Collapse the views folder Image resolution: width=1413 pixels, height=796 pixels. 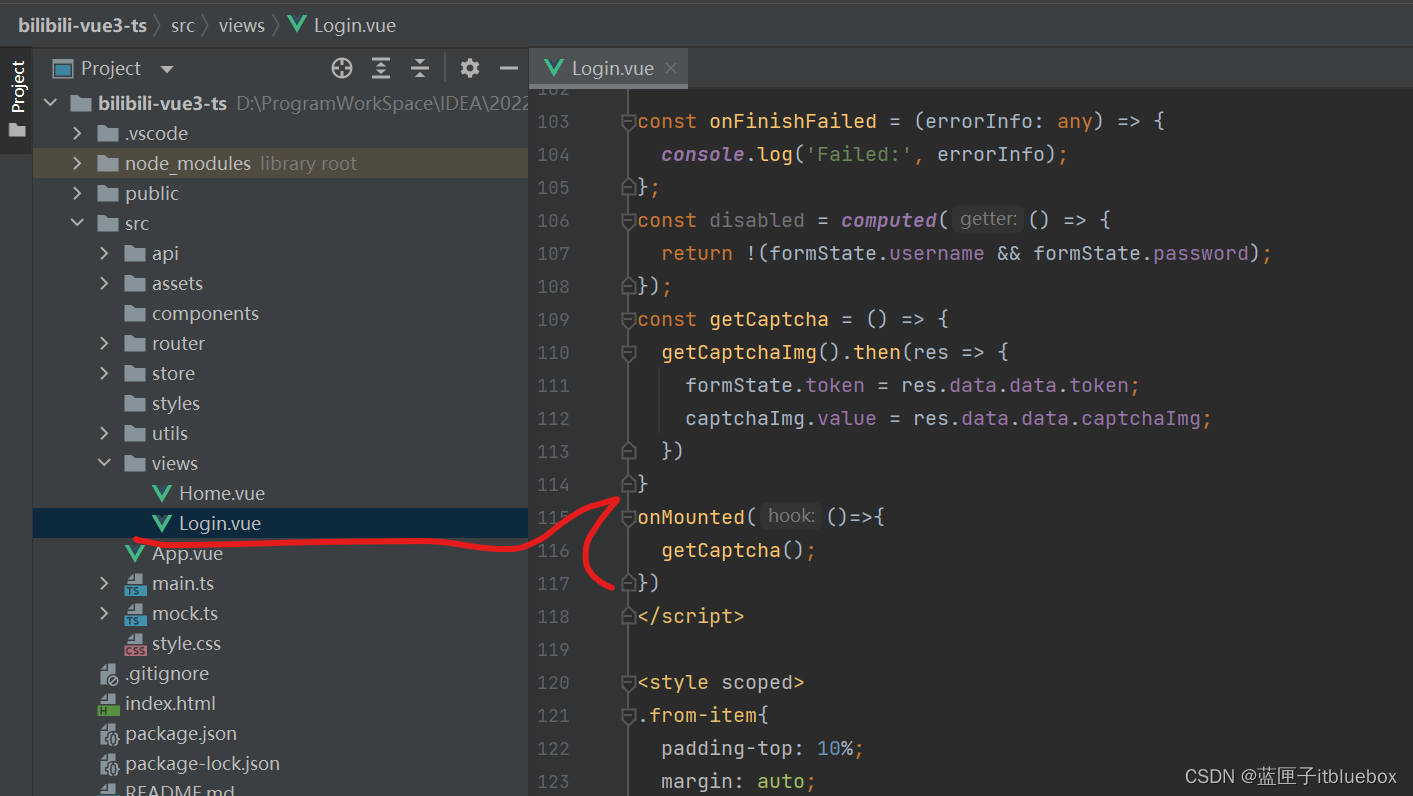point(105,463)
